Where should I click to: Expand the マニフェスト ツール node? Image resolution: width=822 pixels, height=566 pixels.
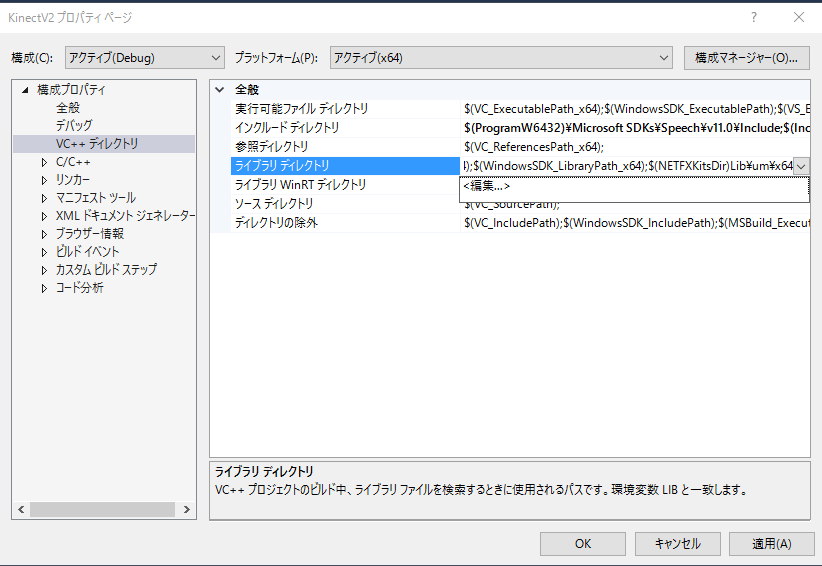tap(44, 198)
